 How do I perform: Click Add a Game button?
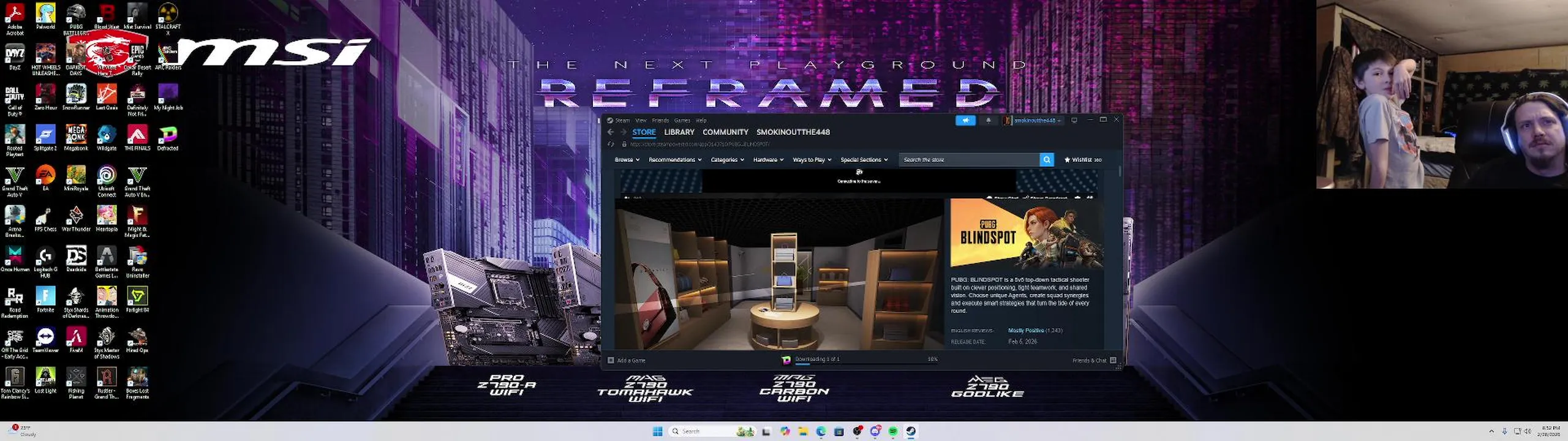[627, 360]
